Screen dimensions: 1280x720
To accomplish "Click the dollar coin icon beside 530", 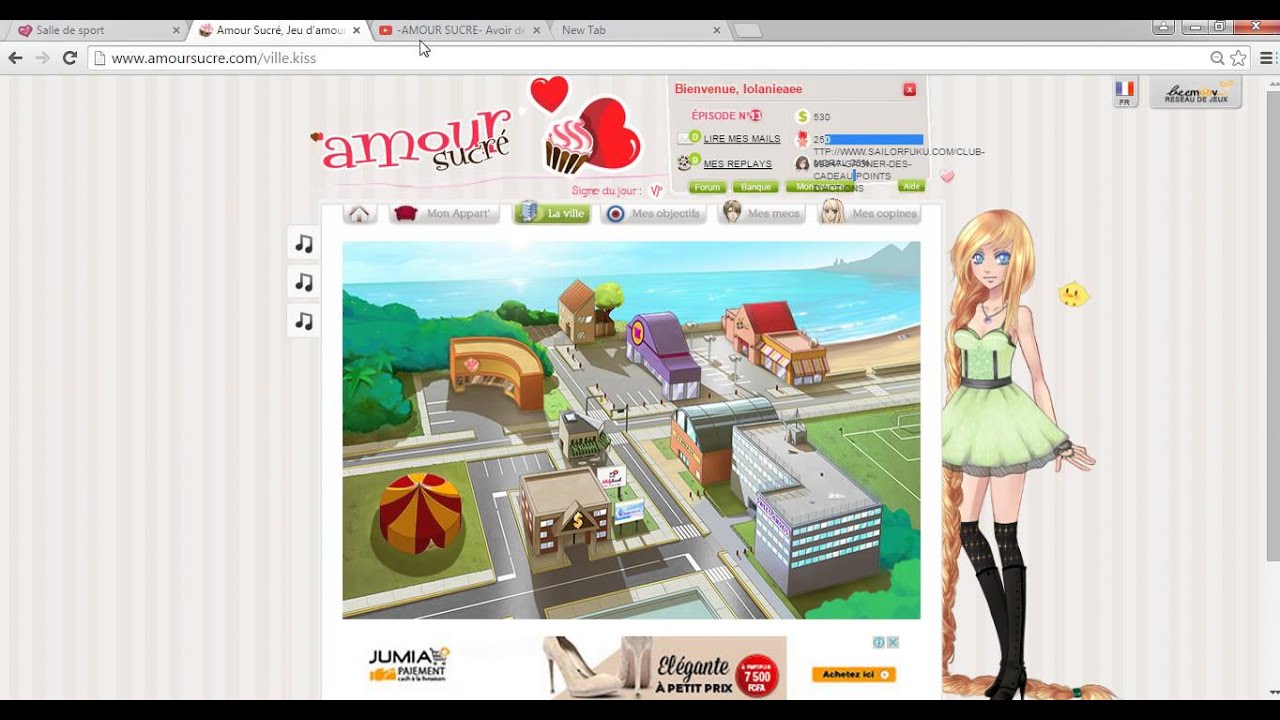I will [802, 117].
